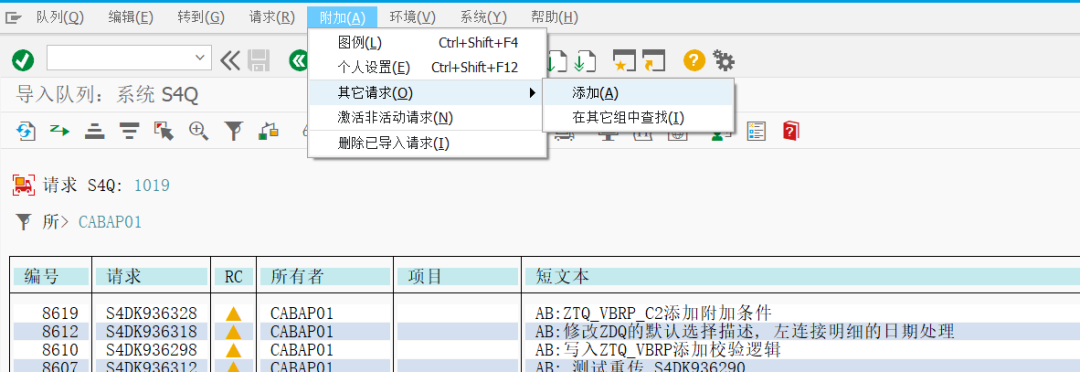1080x372 pixels.
Task: Click the 所有者 column header
Action: 325,277
